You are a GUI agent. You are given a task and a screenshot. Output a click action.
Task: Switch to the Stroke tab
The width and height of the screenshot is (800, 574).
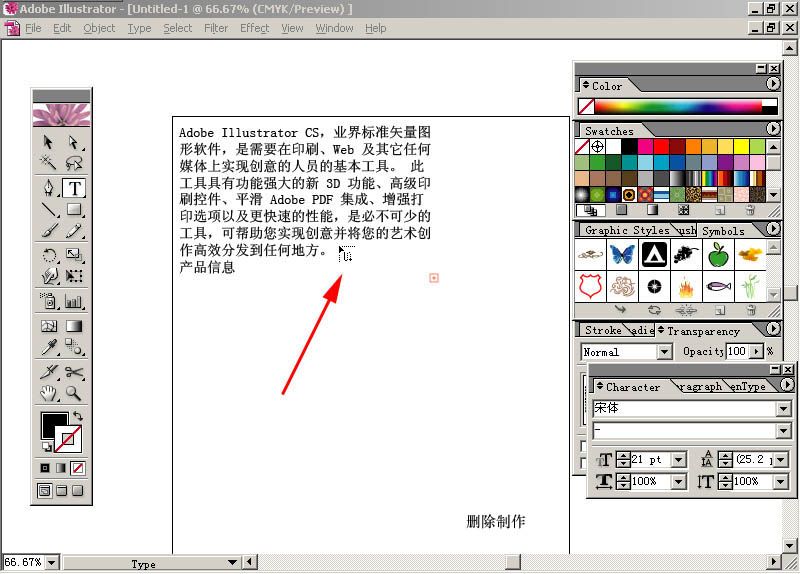pyautogui.click(x=603, y=331)
